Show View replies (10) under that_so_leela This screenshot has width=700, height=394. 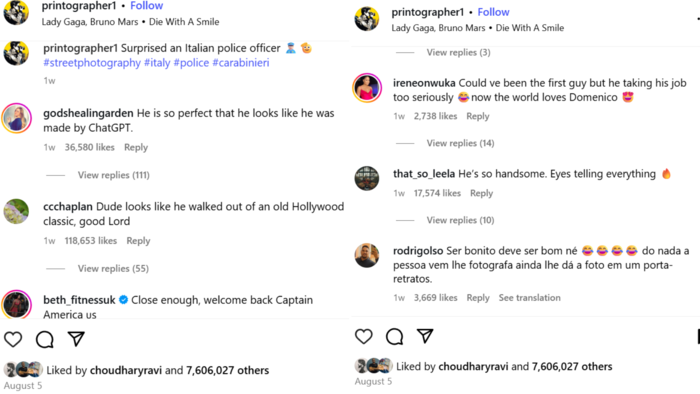460,220
